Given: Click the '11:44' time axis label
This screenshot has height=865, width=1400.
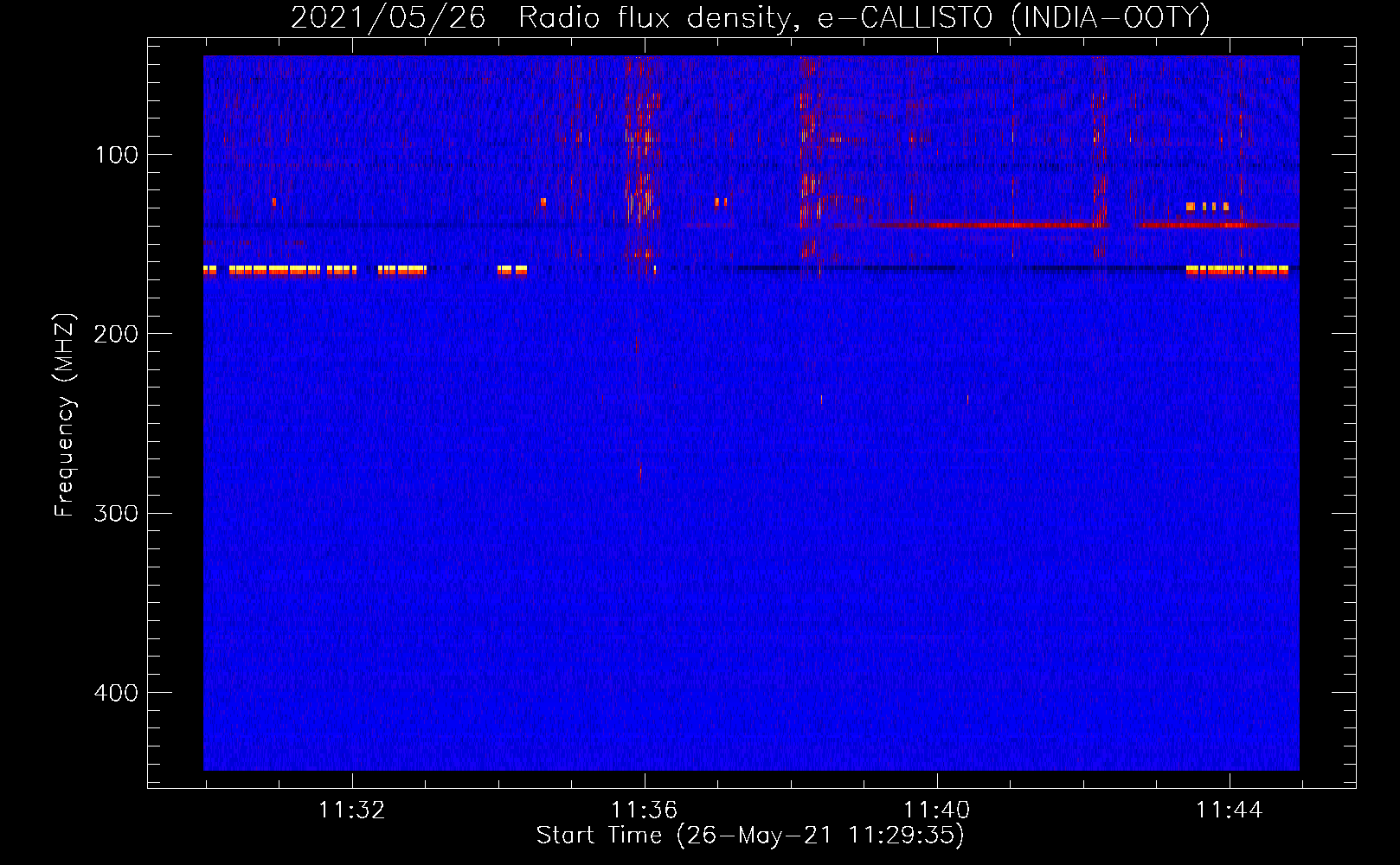Looking at the screenshot, I should coord(1229,811).
